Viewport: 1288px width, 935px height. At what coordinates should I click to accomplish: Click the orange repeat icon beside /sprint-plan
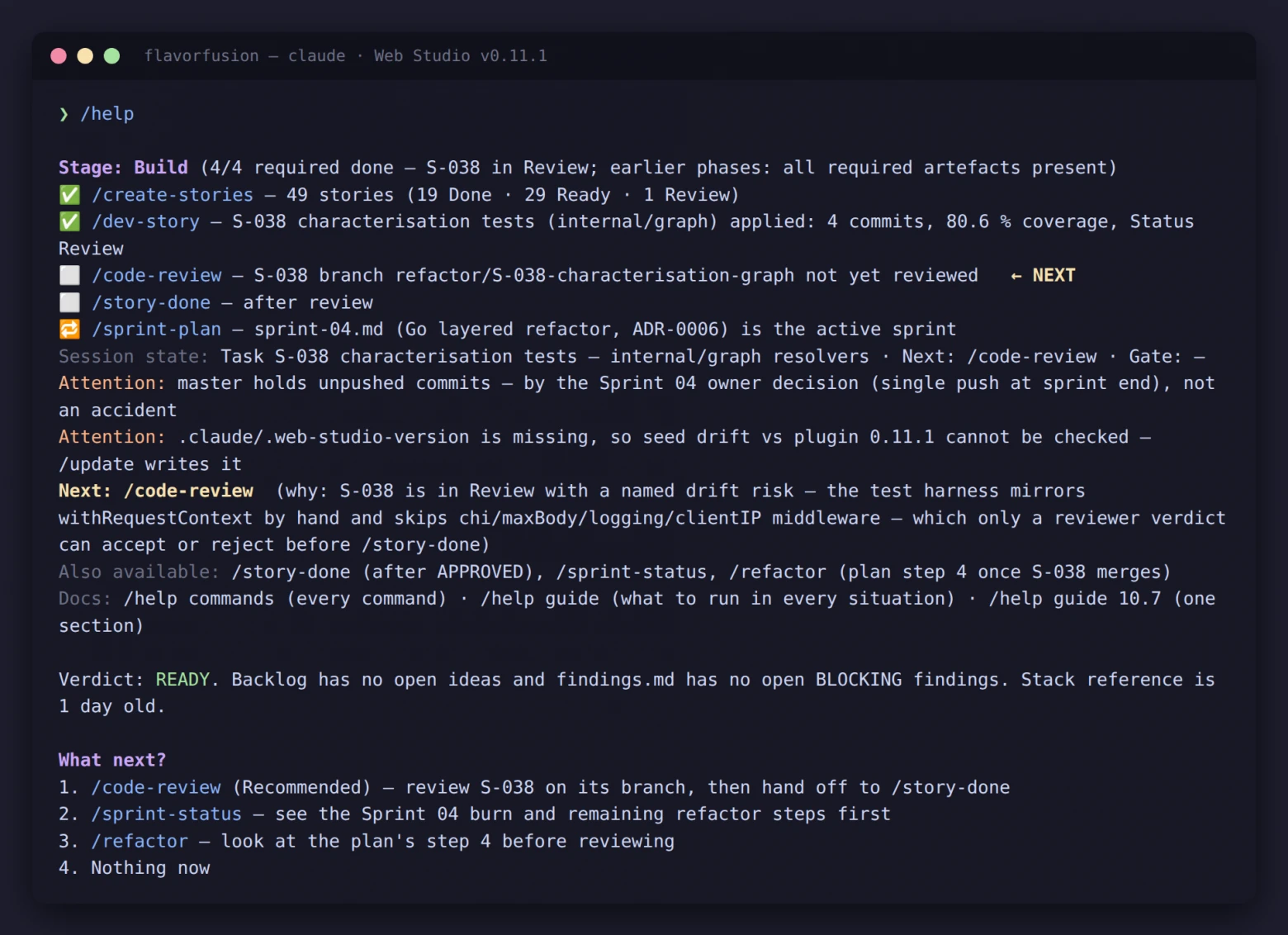tap(69, 330)
